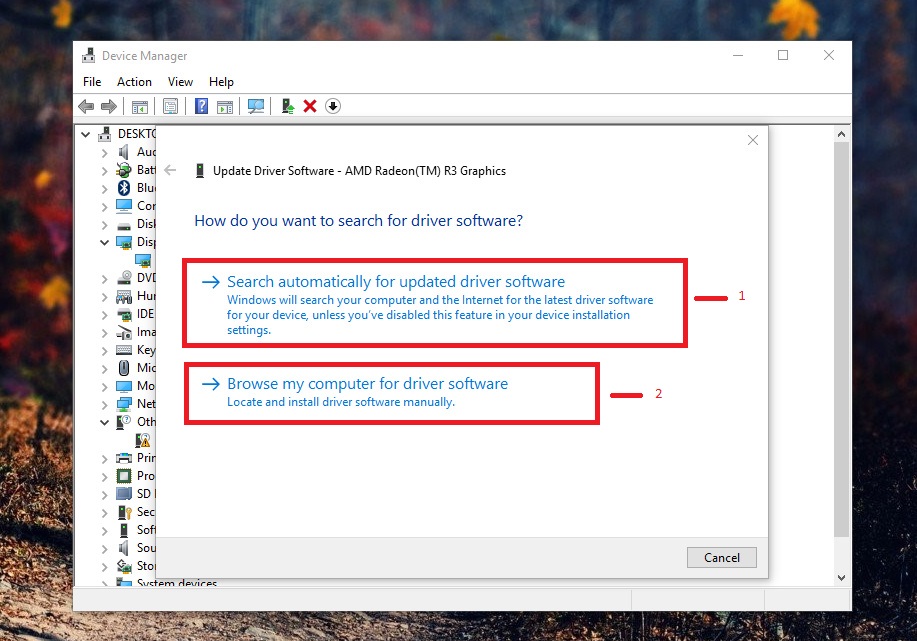This screenshot has height=641, width=917.
Task: Collapse the Display adapters chevron
Action: coord(105,242)
